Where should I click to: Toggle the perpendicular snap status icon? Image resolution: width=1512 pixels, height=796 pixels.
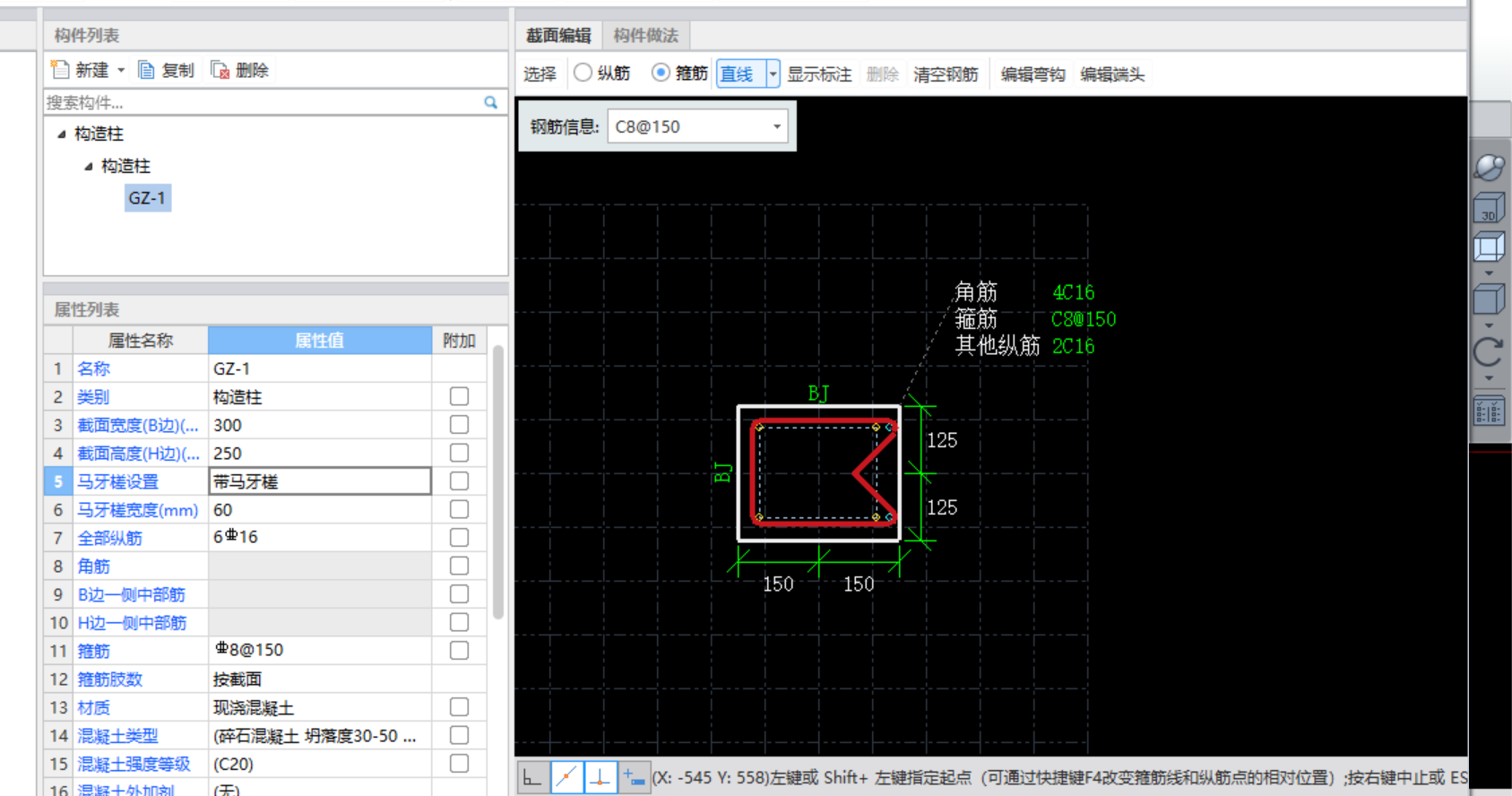(600, 778)
